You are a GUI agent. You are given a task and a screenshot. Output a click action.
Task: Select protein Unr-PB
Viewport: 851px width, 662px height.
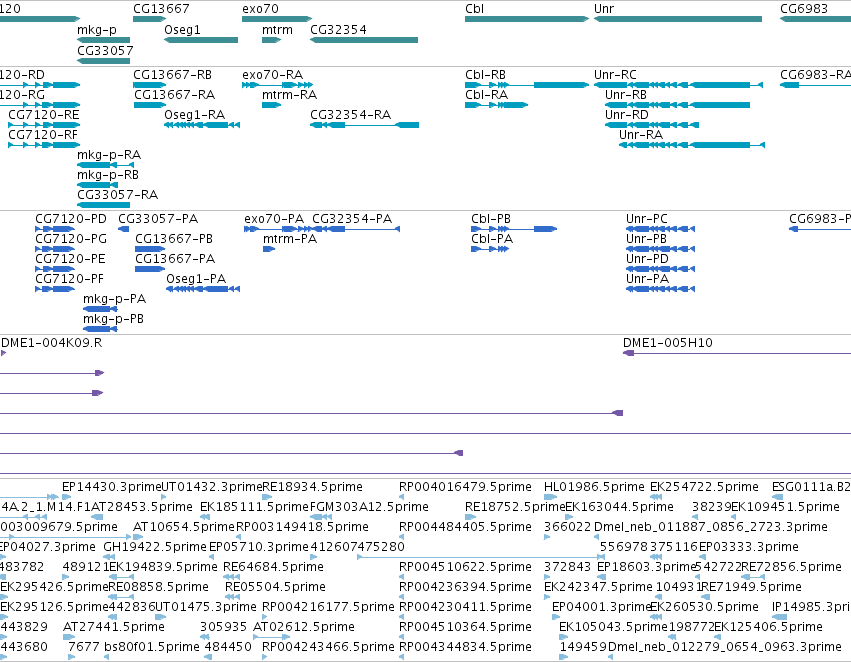(646, 239)
